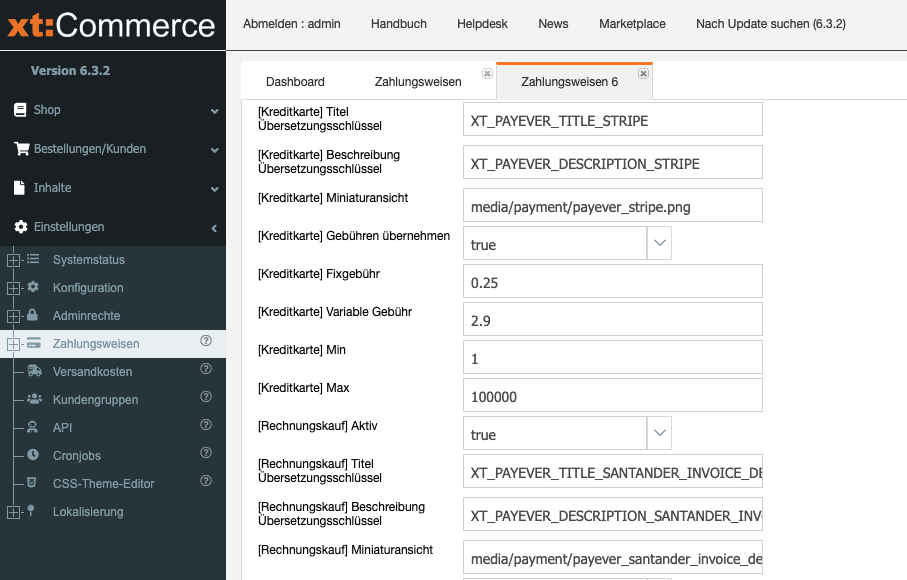907x580 pixels.
Task: Close the Zahlungsweisen tab
Action: click(x=488, y=73)
